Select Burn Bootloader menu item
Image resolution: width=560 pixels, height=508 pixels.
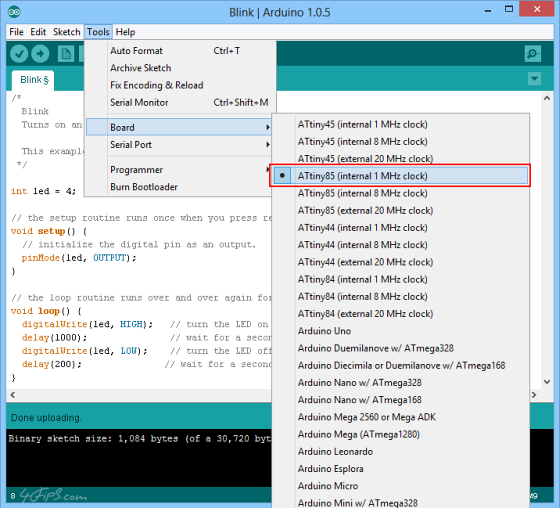pyautogui.click(x=179, y=187)
